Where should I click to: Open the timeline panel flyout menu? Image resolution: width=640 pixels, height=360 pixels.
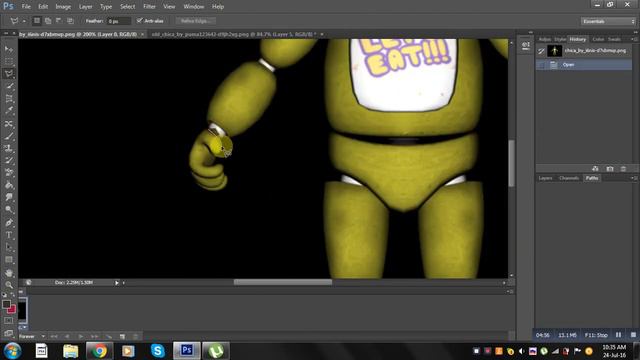[510, 291]
